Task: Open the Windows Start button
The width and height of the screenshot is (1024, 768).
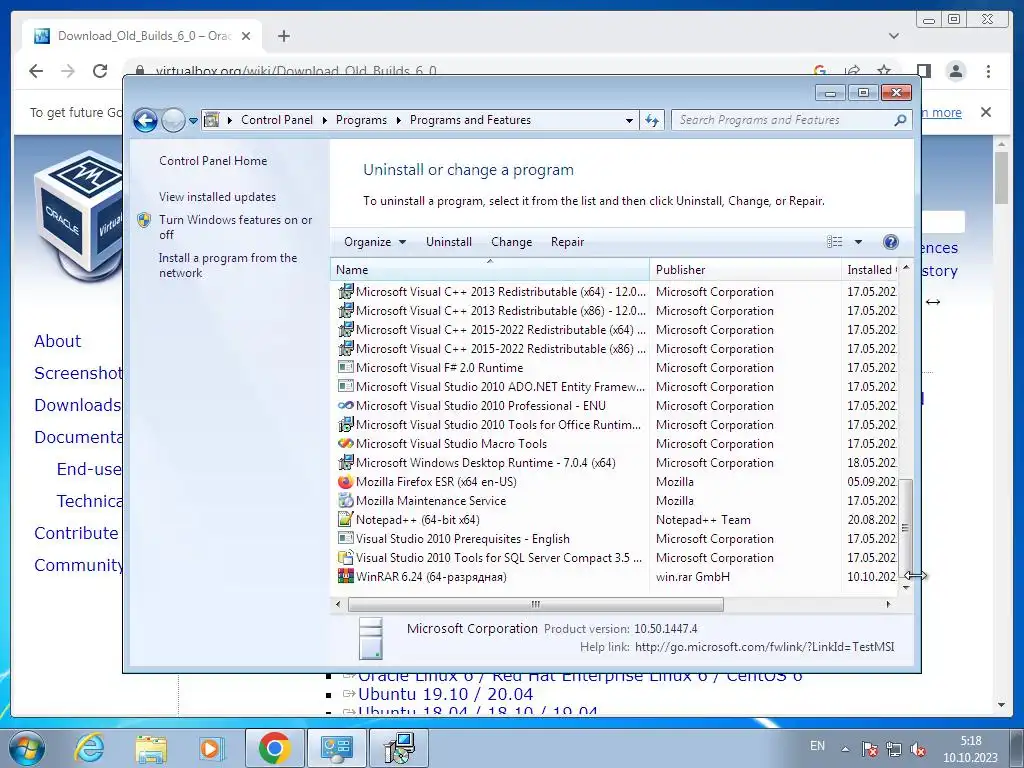Action: [x=26, y=748]
